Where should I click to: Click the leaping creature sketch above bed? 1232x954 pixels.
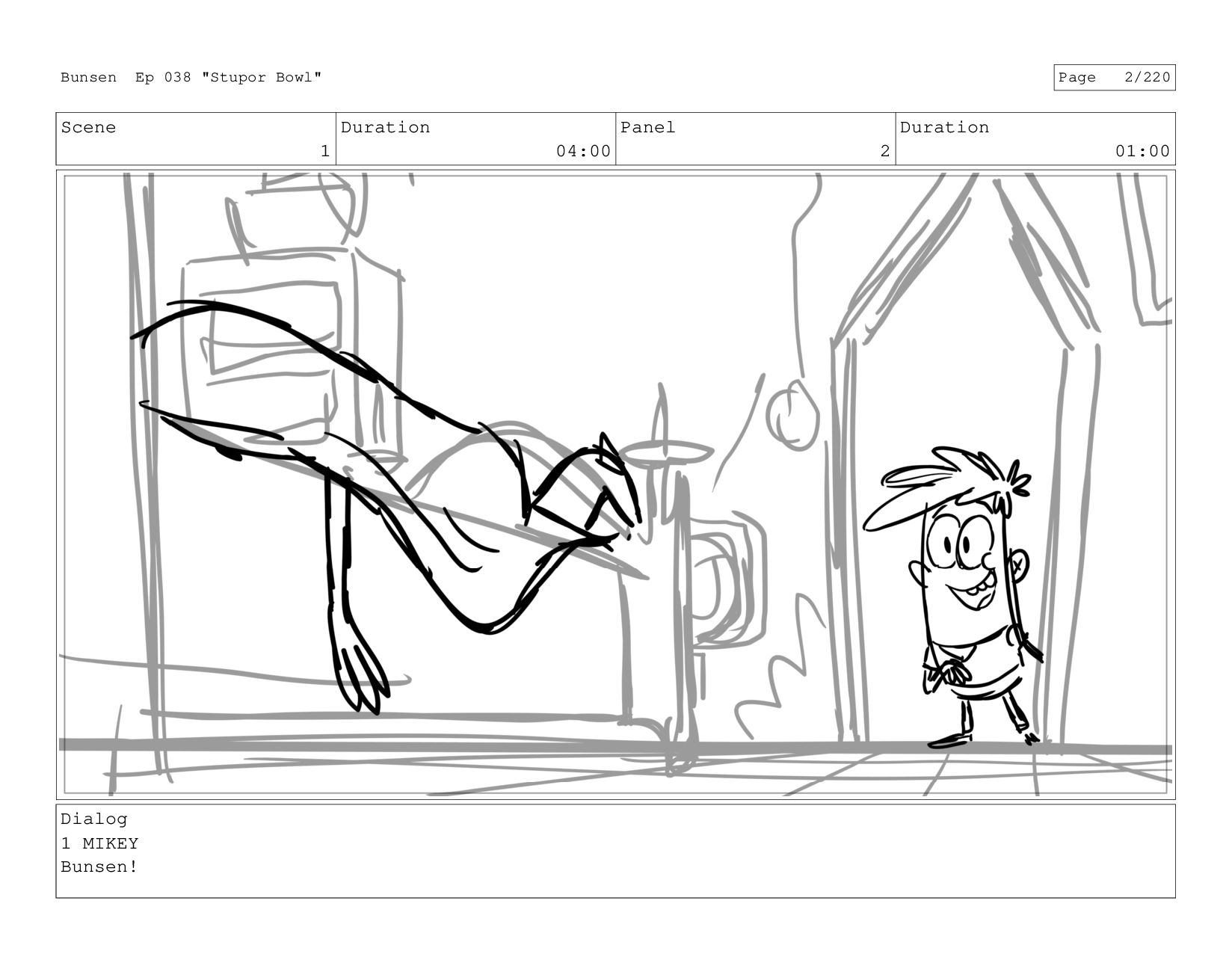pyautogui.click(x=385, y=507)
